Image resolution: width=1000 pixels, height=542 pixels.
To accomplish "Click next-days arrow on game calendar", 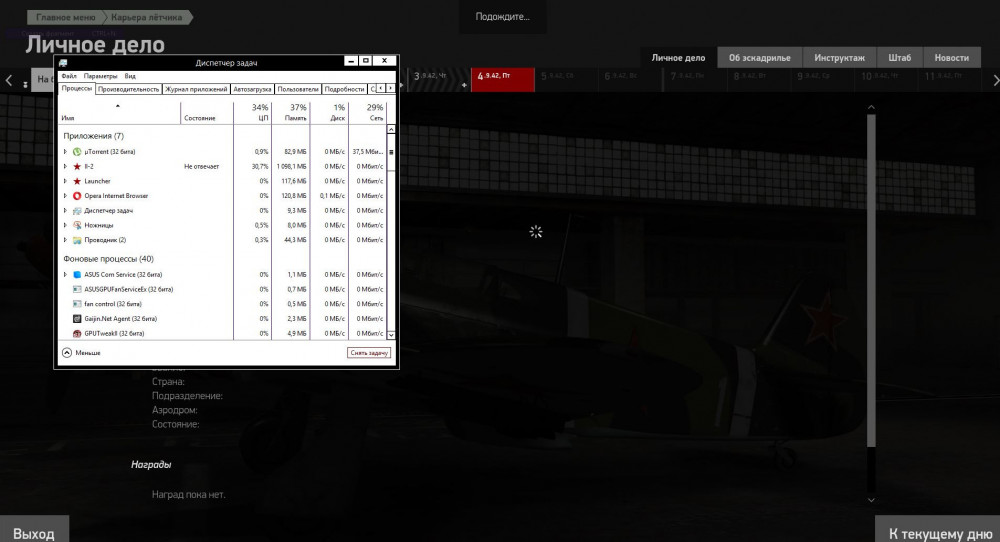I will 996,80.
